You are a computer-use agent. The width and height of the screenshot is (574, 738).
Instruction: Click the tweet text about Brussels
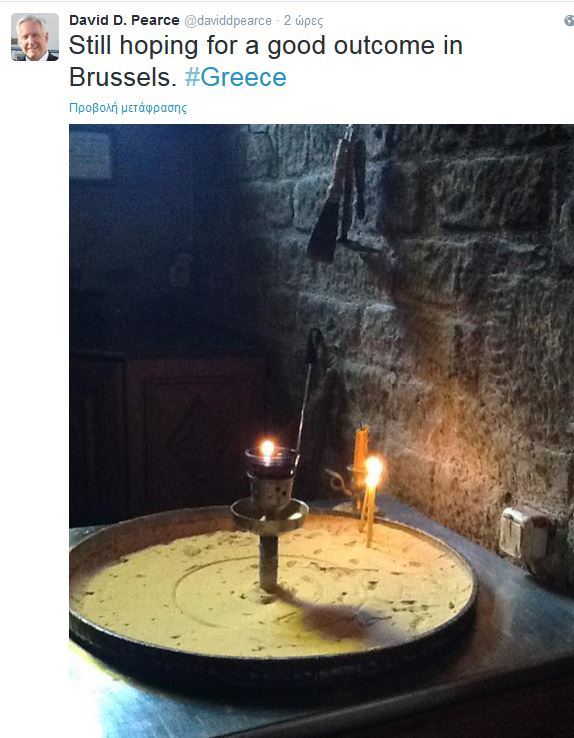266,61
